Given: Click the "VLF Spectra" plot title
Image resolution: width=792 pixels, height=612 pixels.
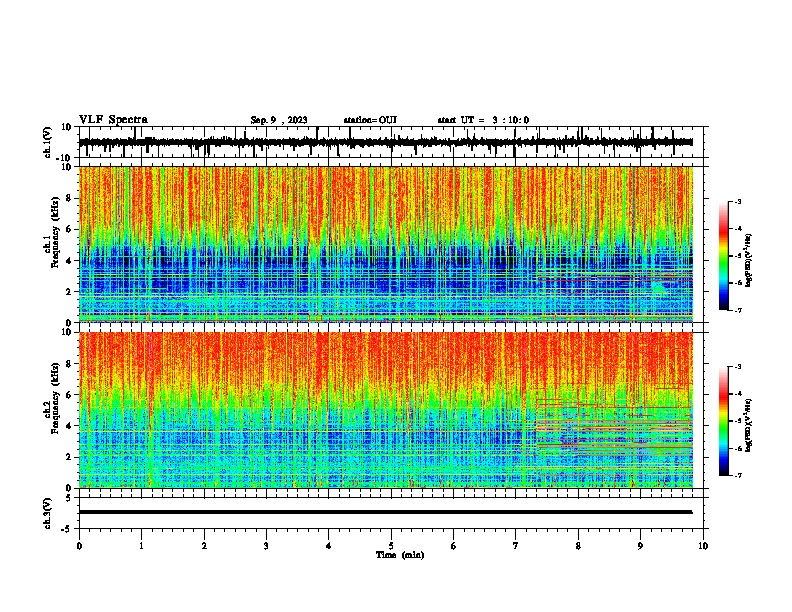Looking at the screenshot, I should point(113,120).
